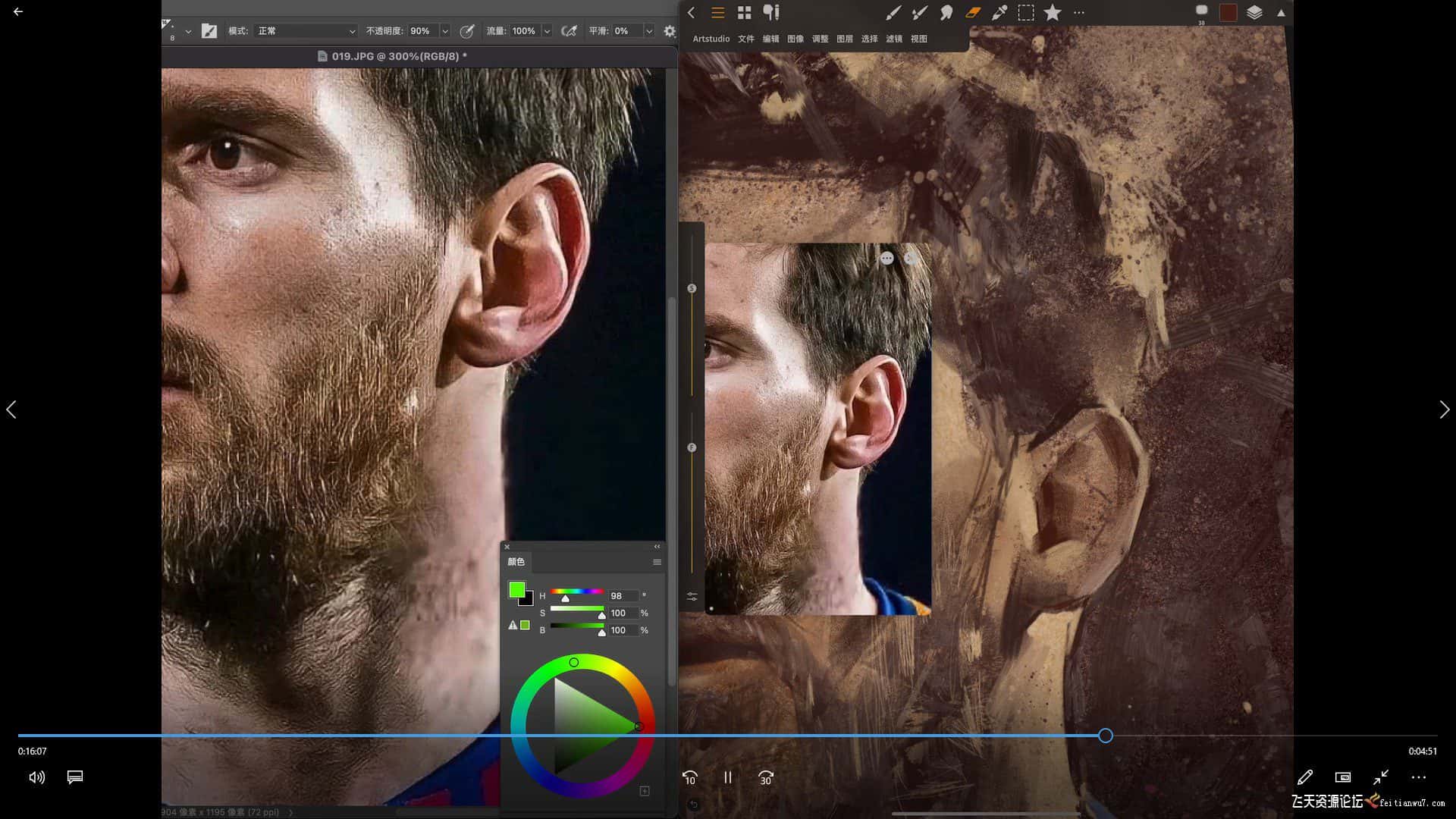Select the 颜色 panel tab
The width and height of the screenshot is (1456, 819).
pyautogui.click(x=516, y=562)
